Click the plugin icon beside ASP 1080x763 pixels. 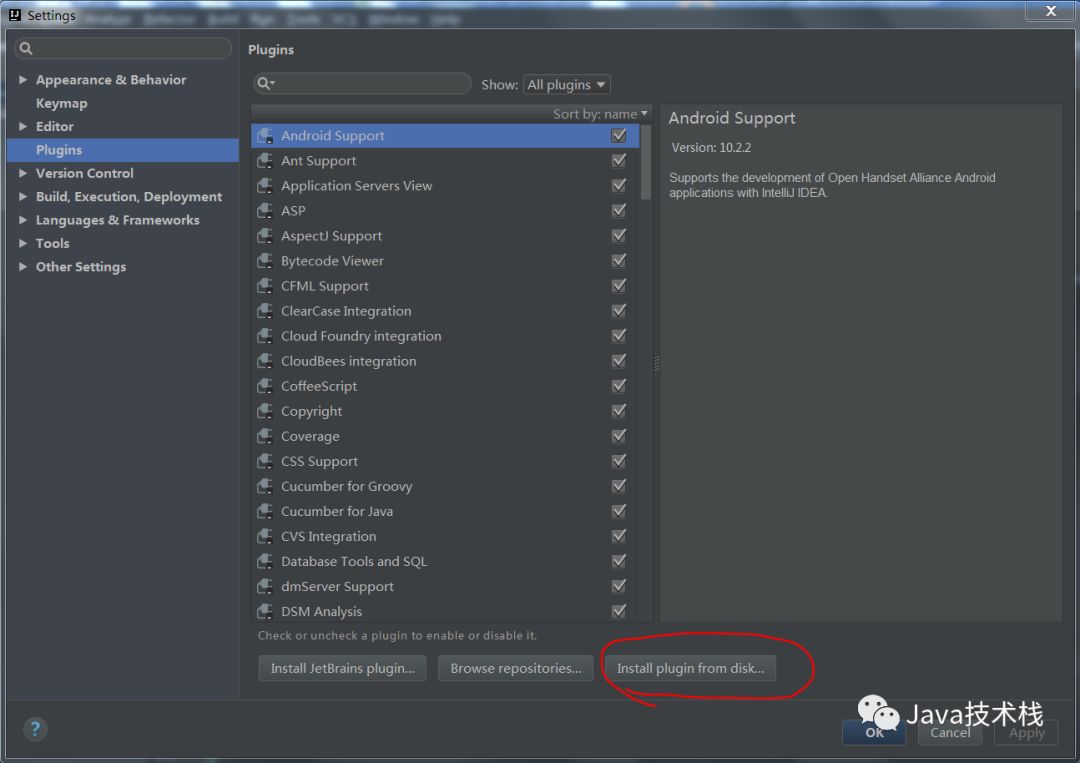pyautogui.click(x=265, y=211)
